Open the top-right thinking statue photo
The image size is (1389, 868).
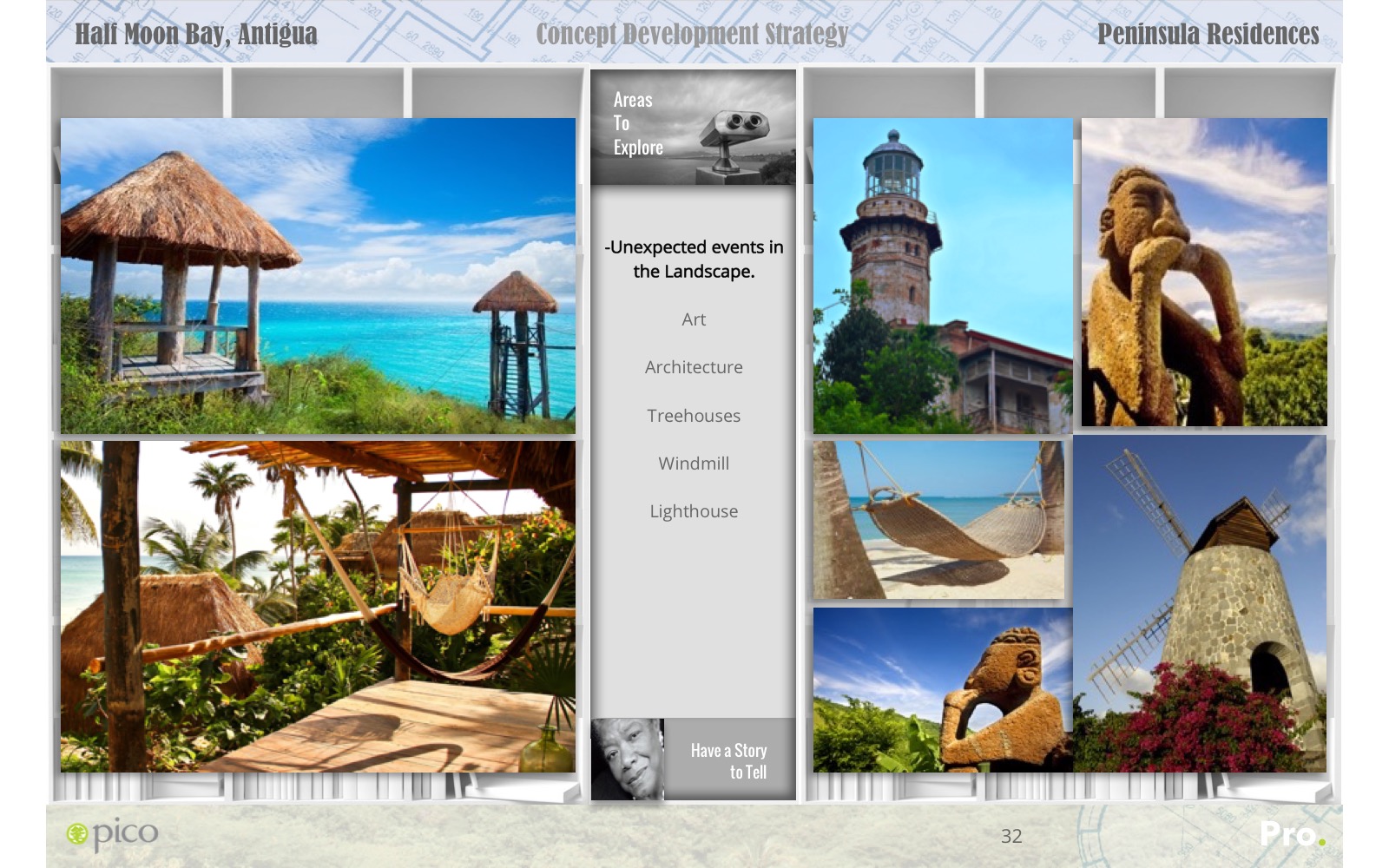(1204, 273)
